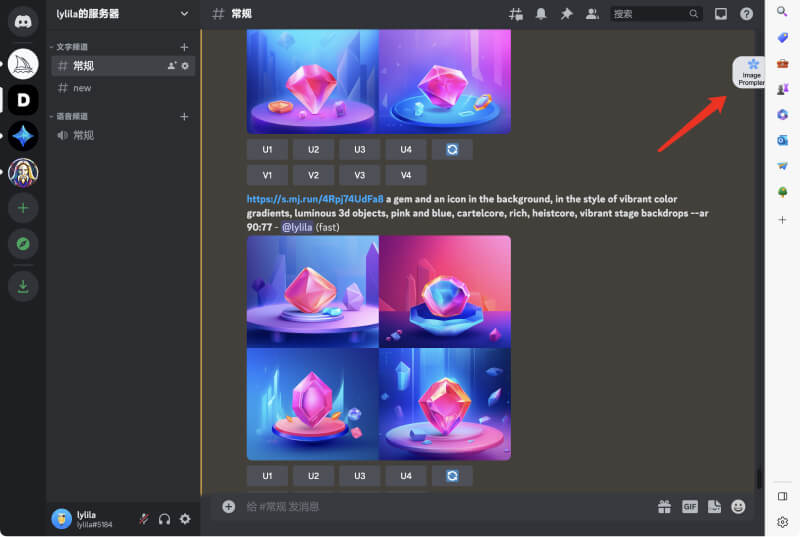Join the 常规 voice channel
This screenshot has width=800, height=537.
83,135
